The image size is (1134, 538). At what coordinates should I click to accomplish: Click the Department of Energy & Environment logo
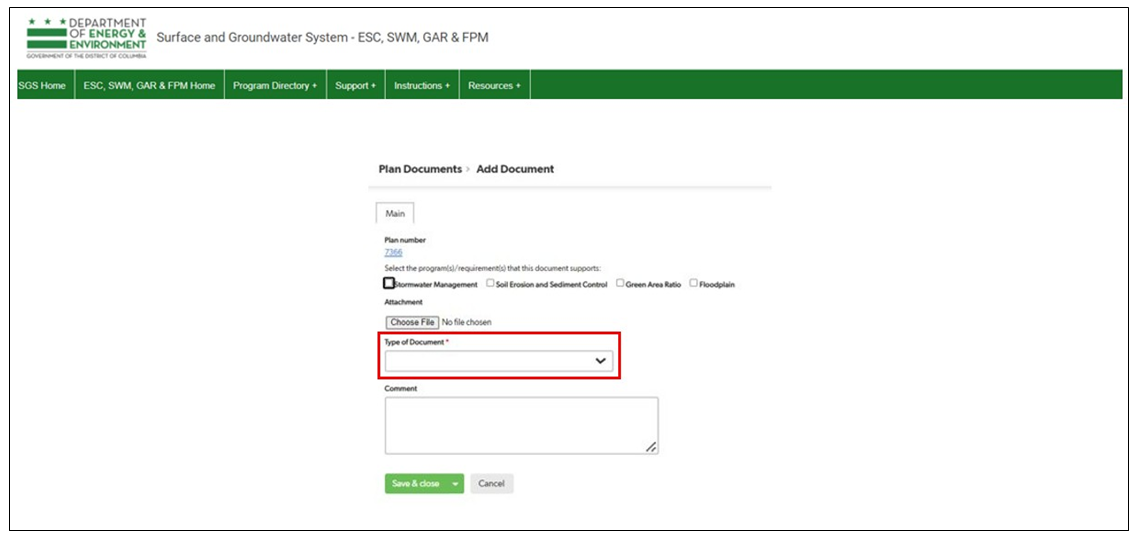[x=86, y=38]
